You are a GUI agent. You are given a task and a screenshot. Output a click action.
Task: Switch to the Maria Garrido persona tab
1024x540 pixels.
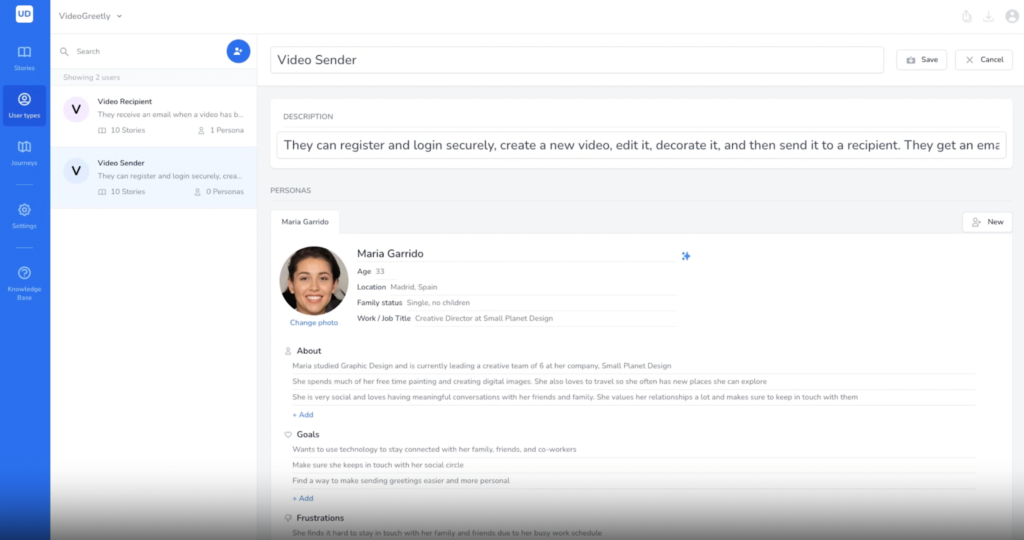pos(305,222)
